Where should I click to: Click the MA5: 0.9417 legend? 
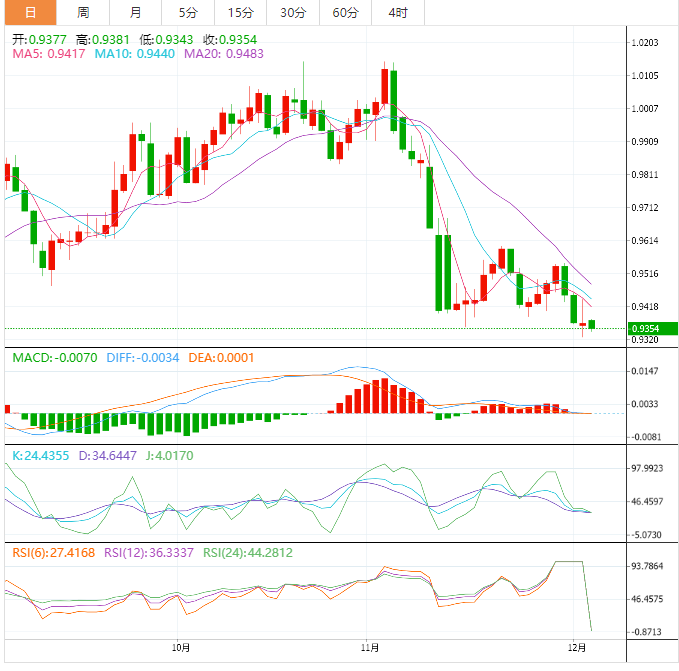48,54
